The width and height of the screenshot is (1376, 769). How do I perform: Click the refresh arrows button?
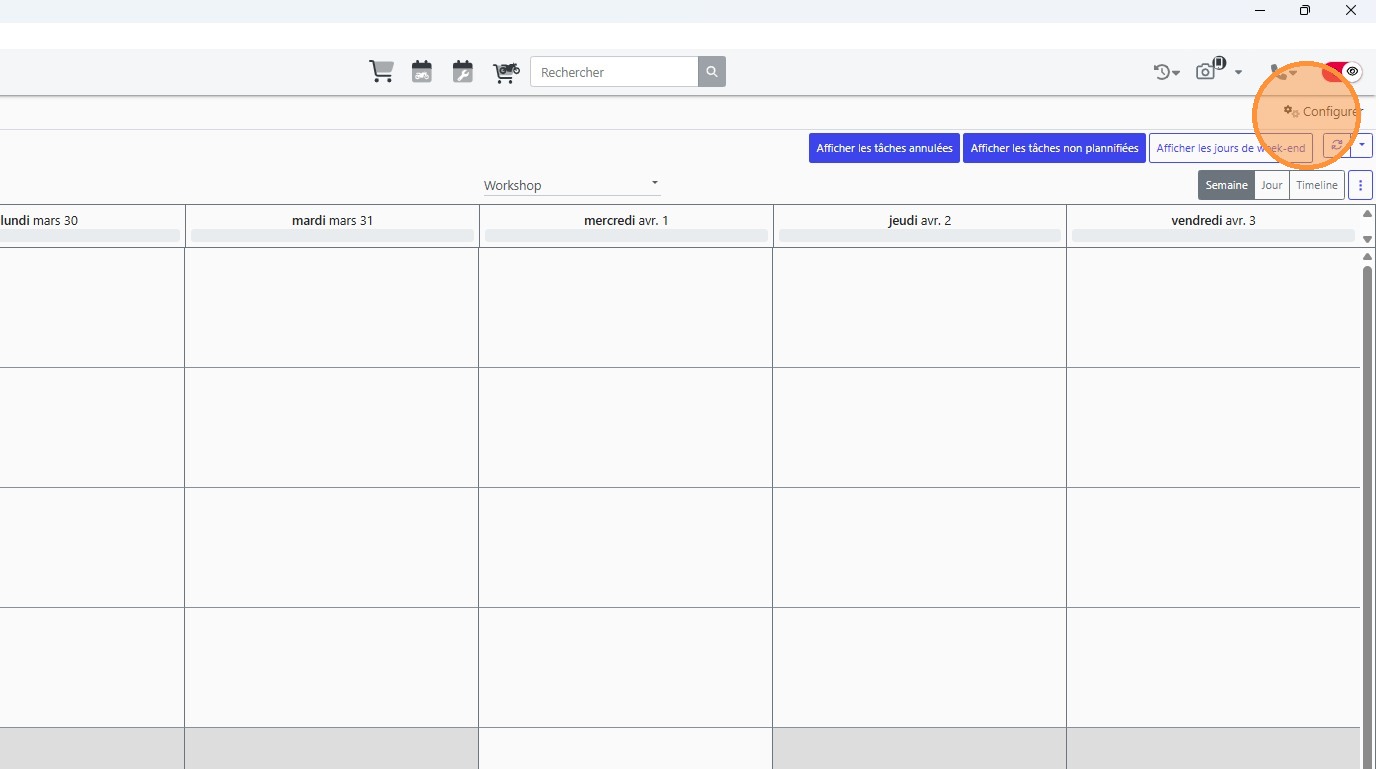pyautogui.click(x=1337, y=146)
